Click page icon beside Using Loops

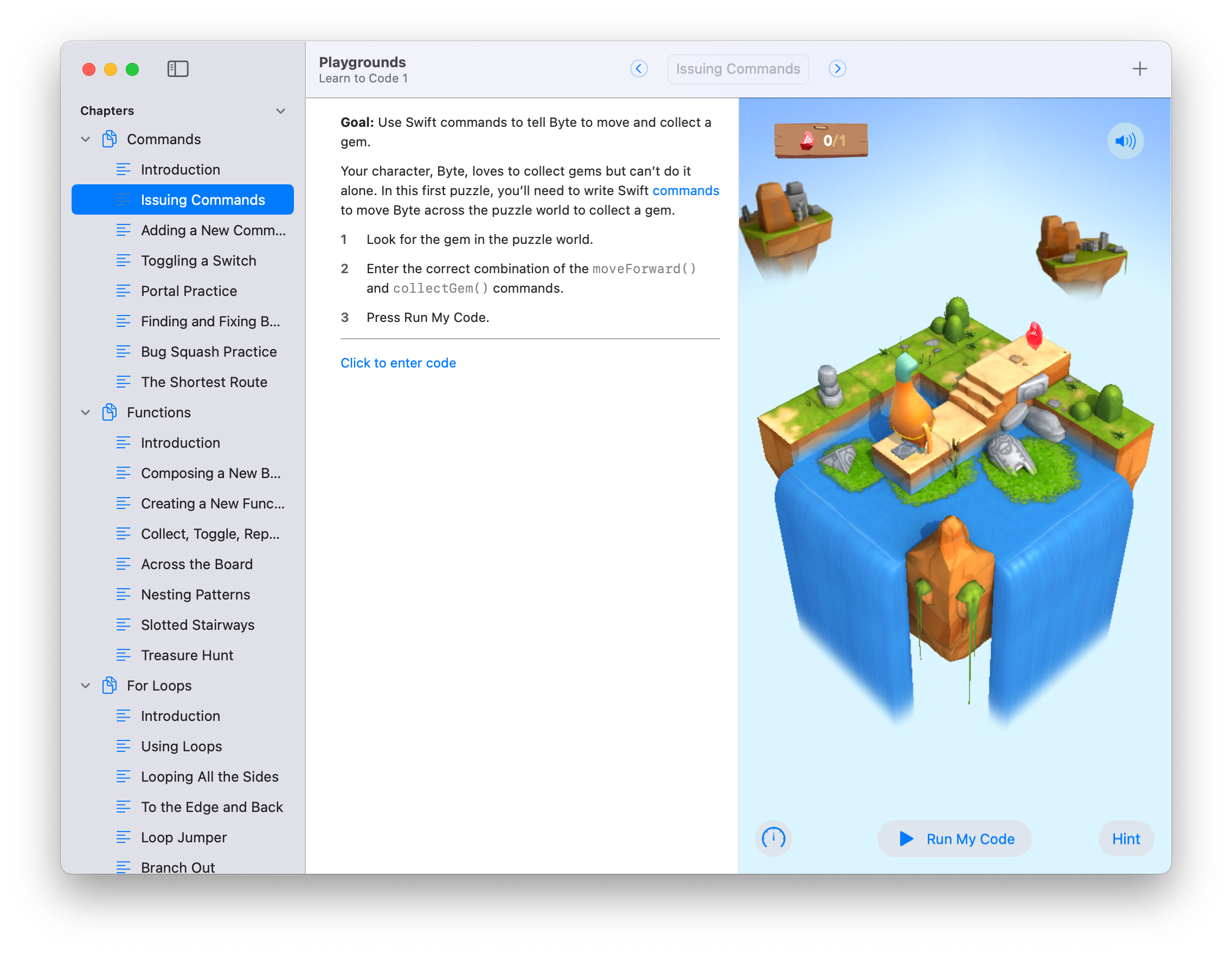click(x=123, y=746)
